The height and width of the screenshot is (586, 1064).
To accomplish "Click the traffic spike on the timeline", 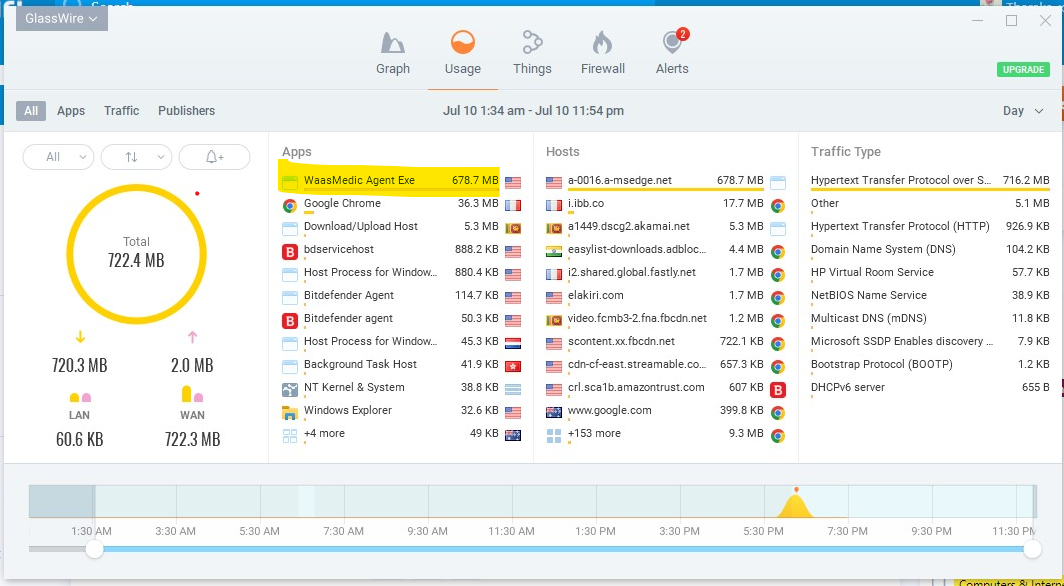I will click(795, 504).
